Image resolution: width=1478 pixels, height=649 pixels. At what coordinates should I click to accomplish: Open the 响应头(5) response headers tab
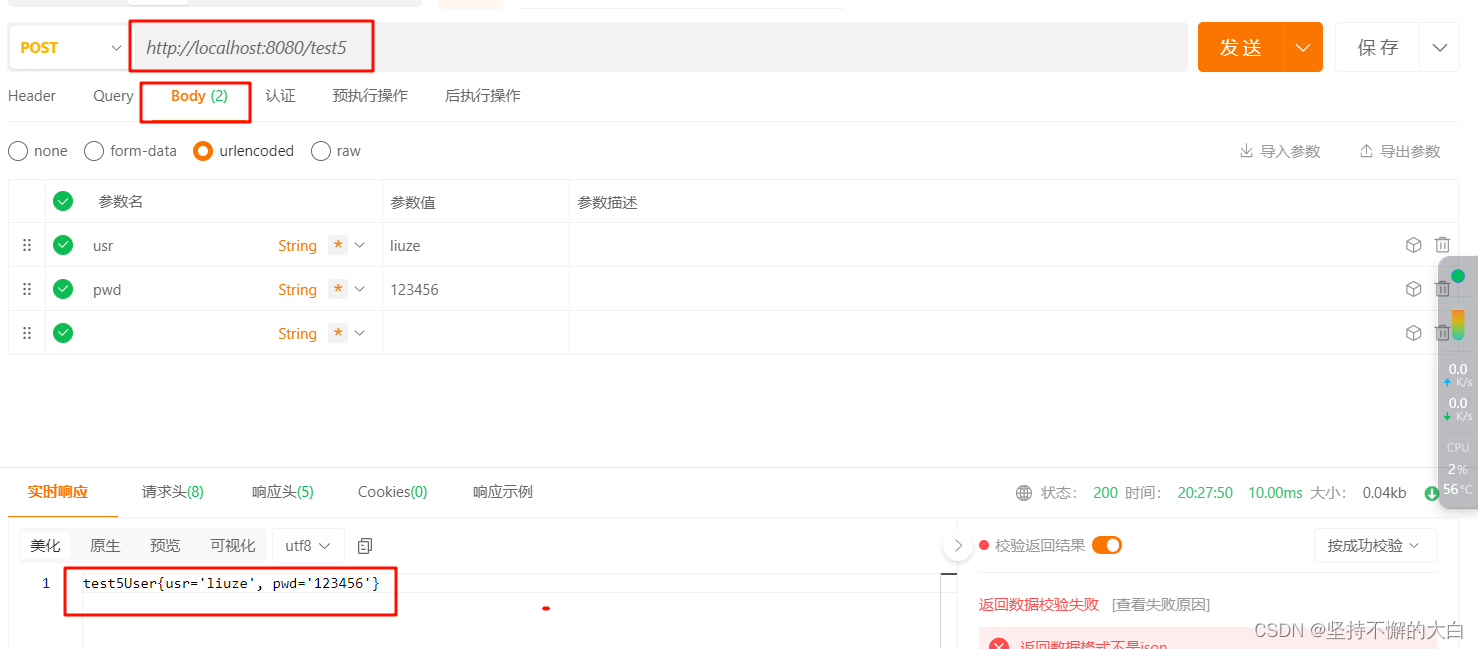tap(282, 492)
